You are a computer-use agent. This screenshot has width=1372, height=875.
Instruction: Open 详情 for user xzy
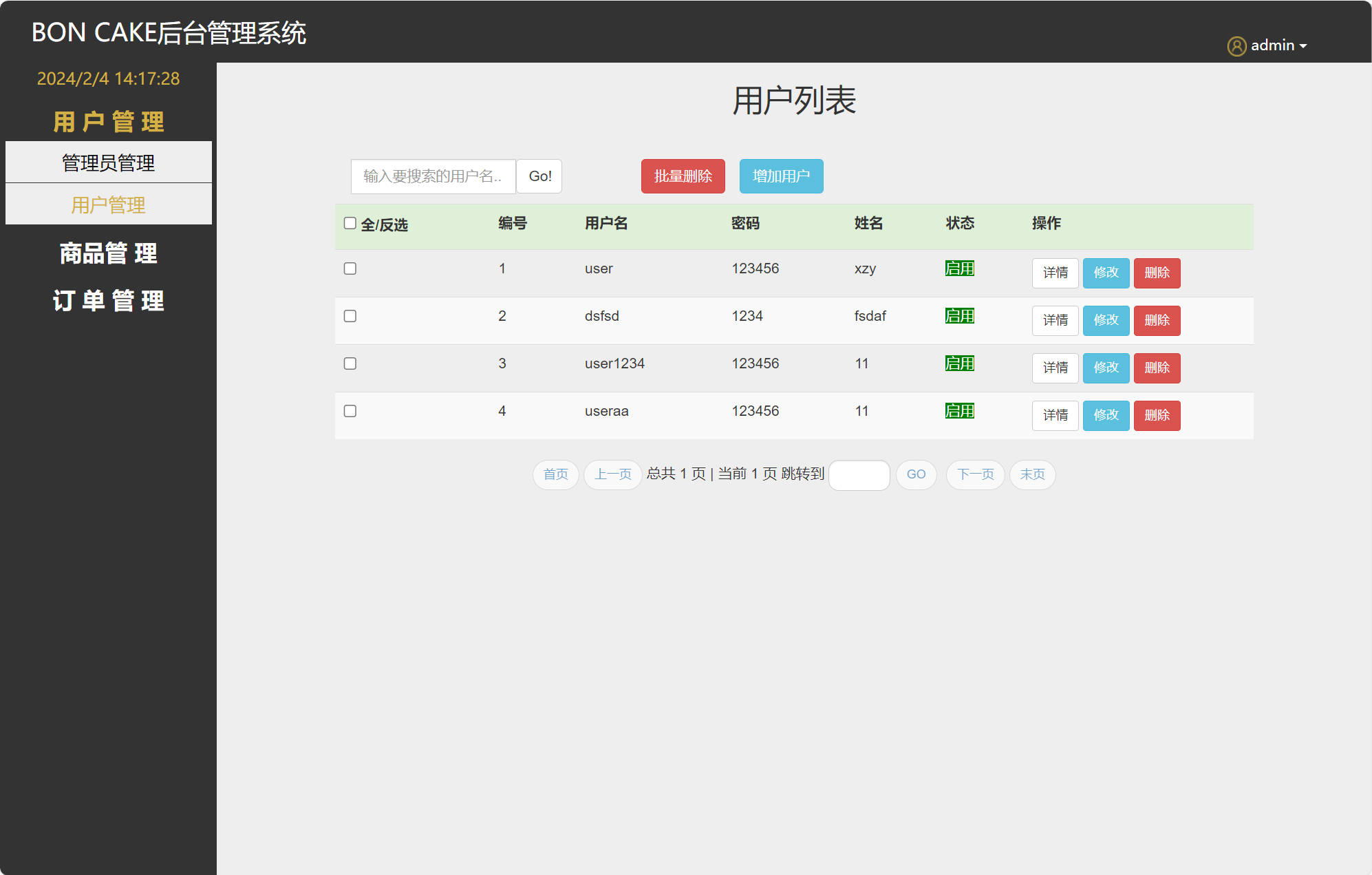[x=1055, y=273]
